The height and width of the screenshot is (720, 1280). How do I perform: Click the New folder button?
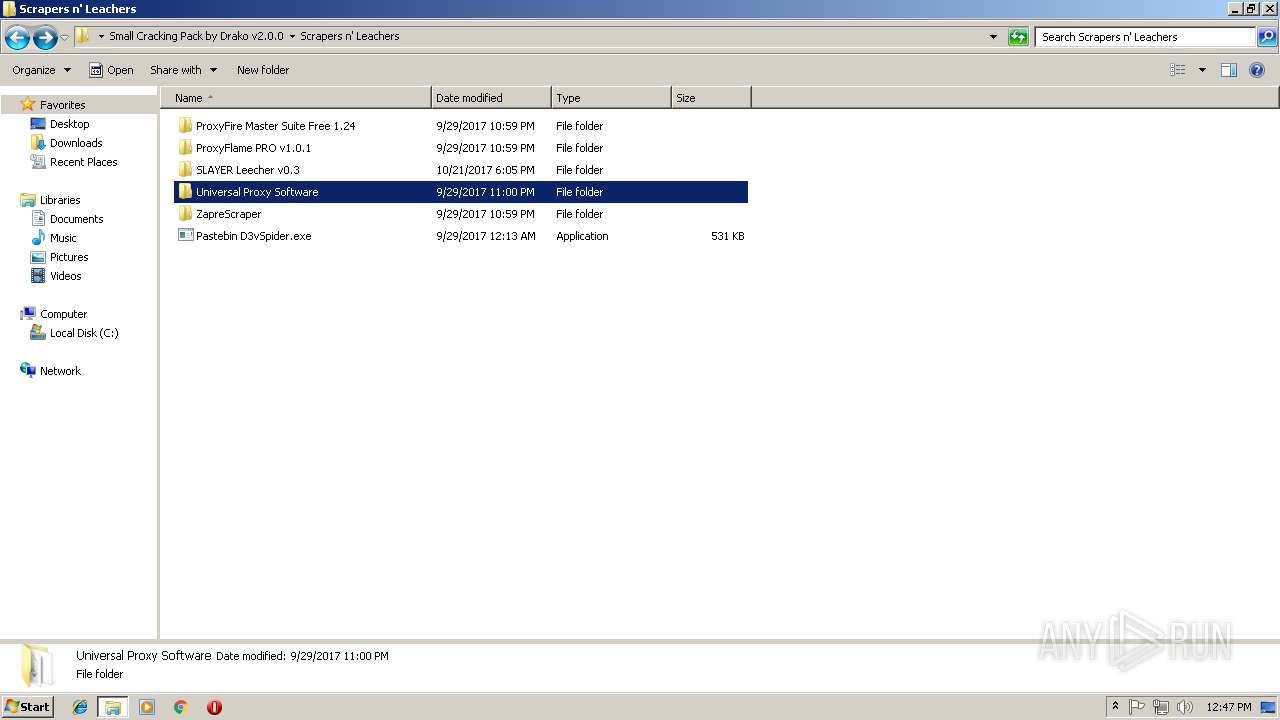[x=263, y=70]
